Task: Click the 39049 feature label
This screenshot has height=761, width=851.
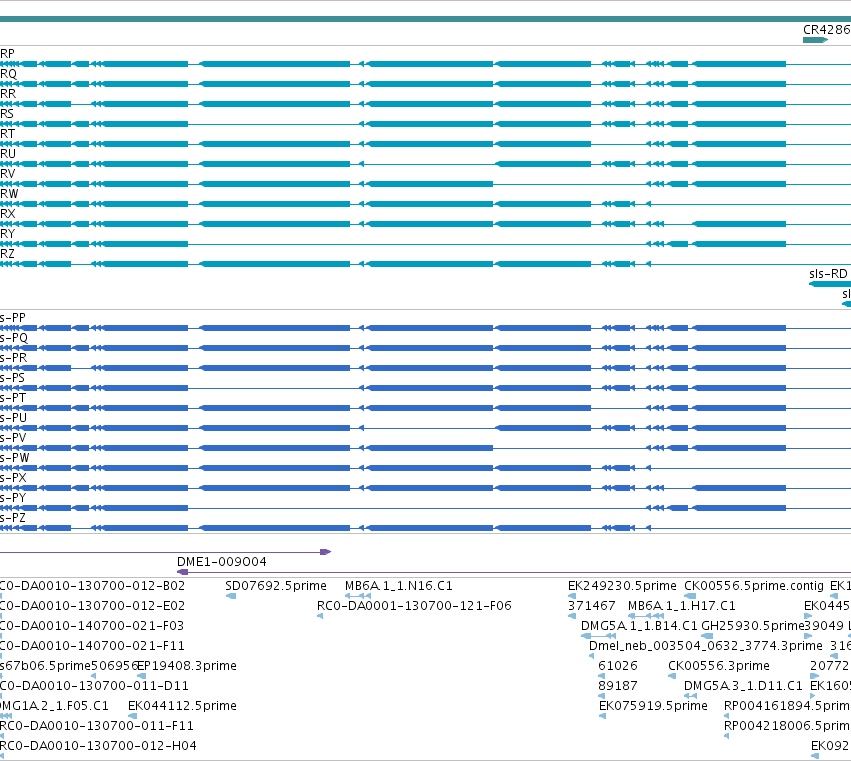Action: 824,626
